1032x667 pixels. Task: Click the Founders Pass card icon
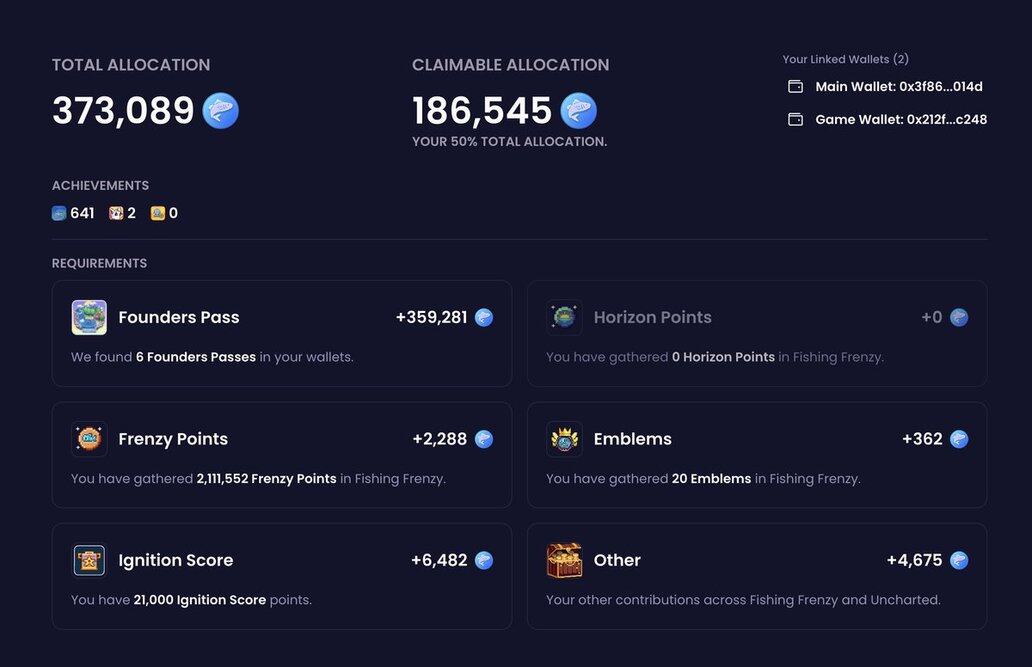(x=89, y=317)
